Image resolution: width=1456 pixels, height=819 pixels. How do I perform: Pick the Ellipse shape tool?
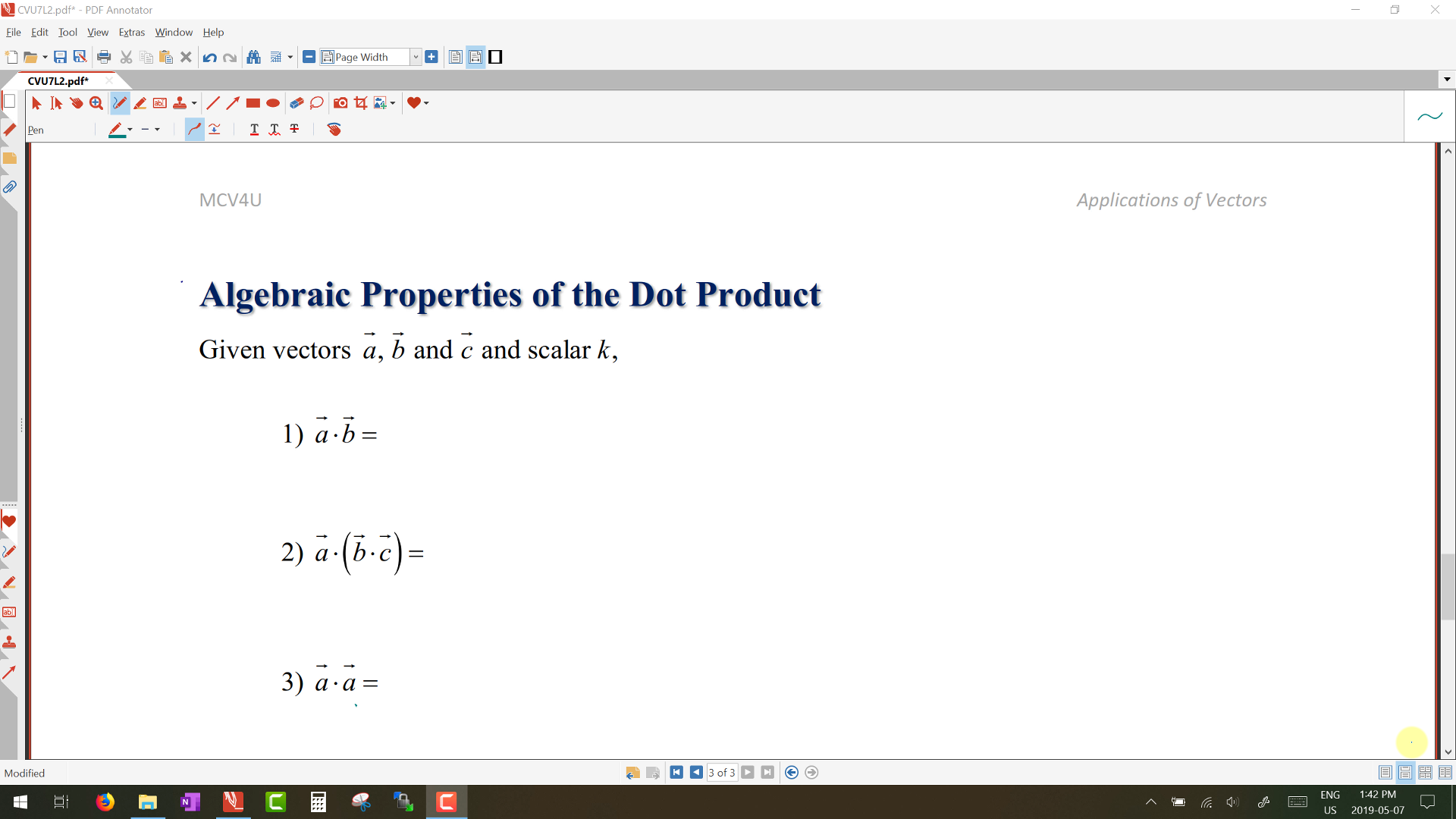coord(273,103)
